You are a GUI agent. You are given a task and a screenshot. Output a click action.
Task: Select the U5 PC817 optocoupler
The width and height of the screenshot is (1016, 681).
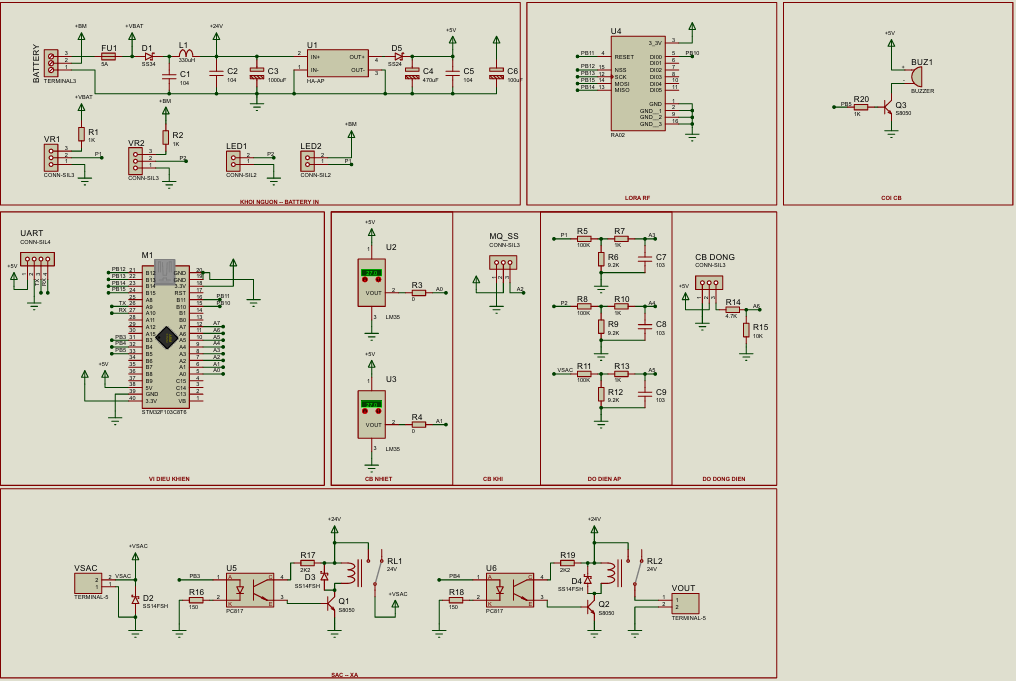click(x=250, y=590)
